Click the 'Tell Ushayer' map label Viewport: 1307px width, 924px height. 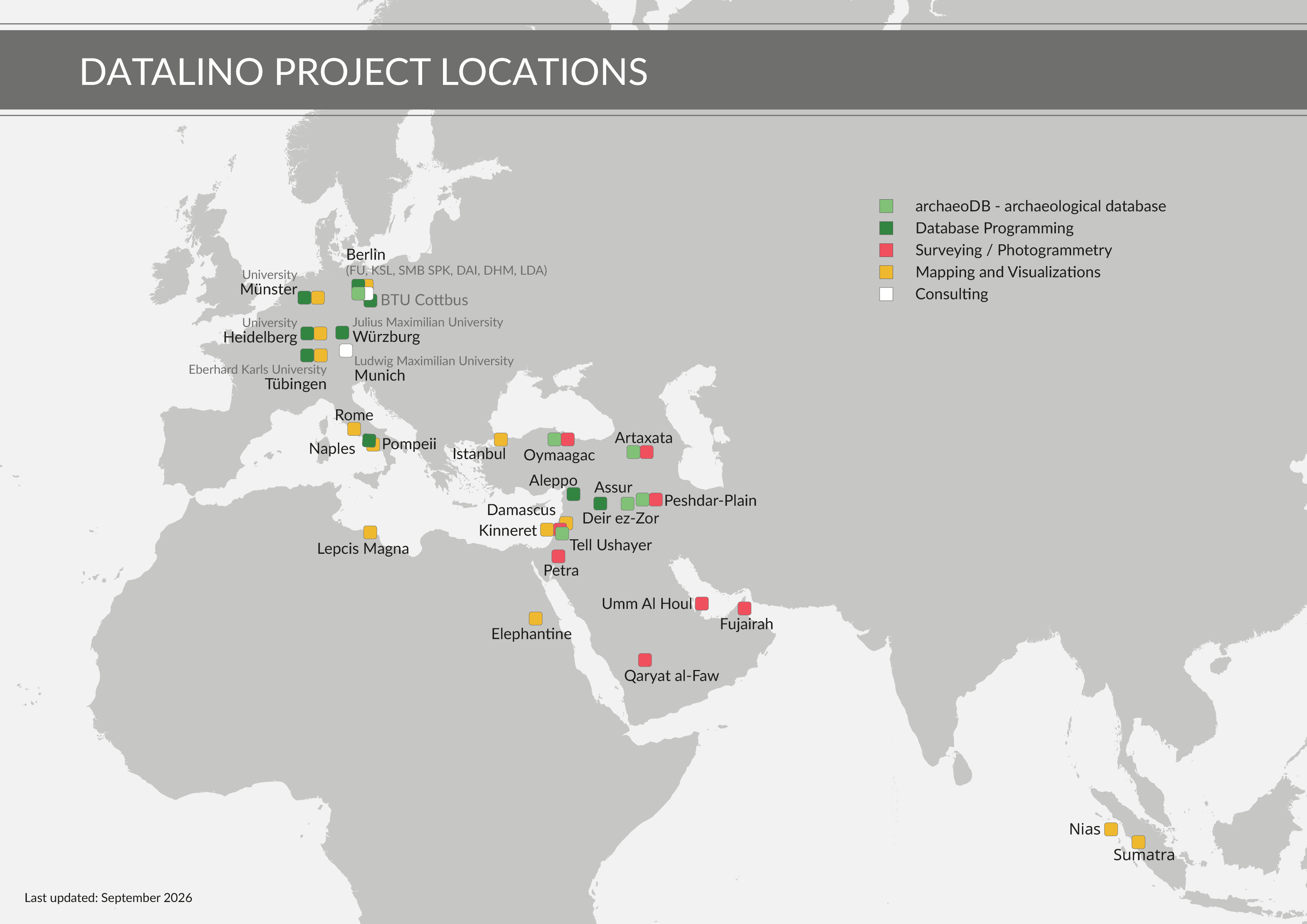(611, 545)
